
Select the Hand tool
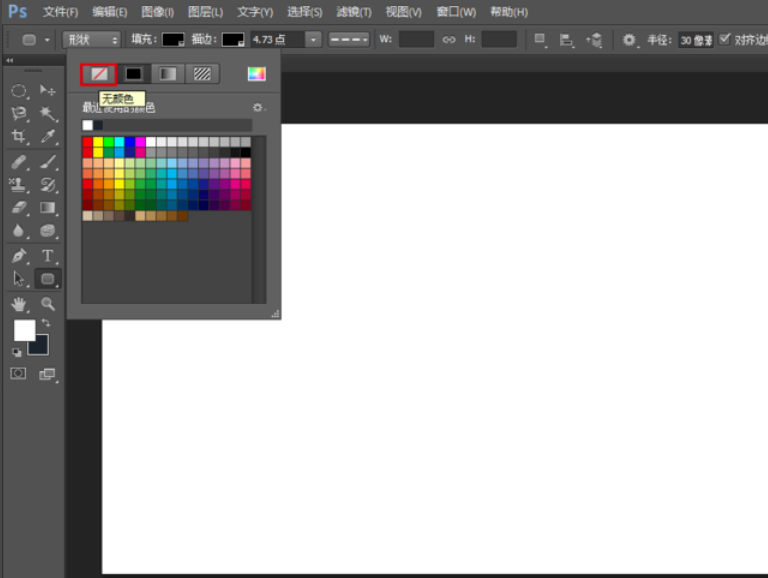click(19, 304)
